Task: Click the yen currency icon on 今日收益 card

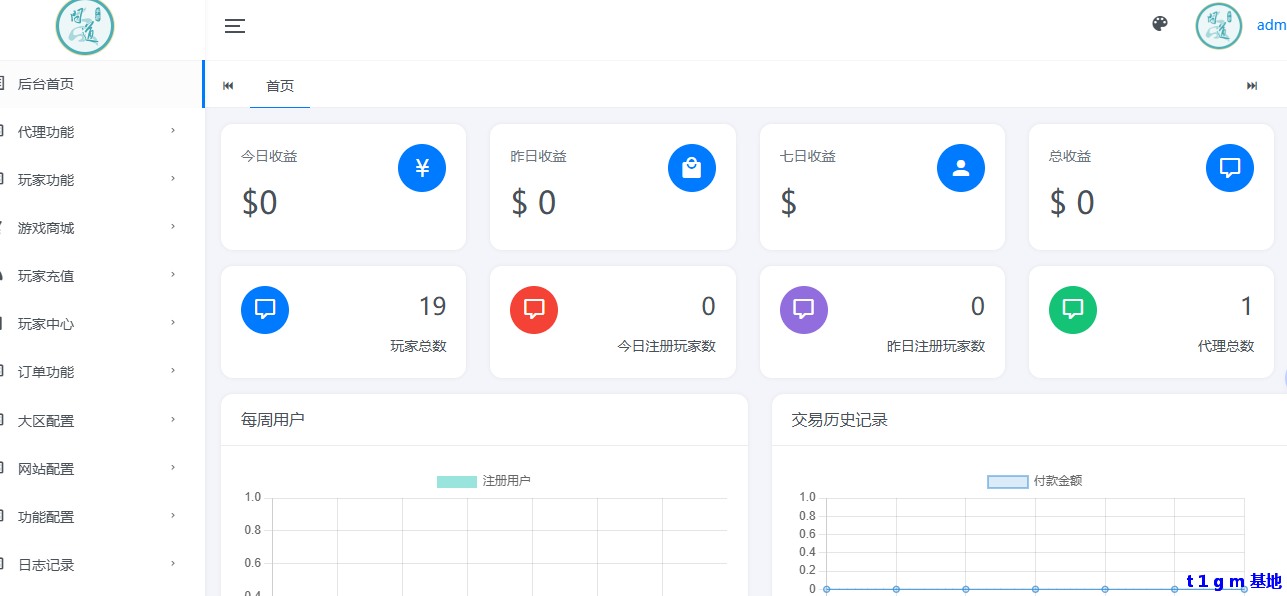Action: pos(421,168)
